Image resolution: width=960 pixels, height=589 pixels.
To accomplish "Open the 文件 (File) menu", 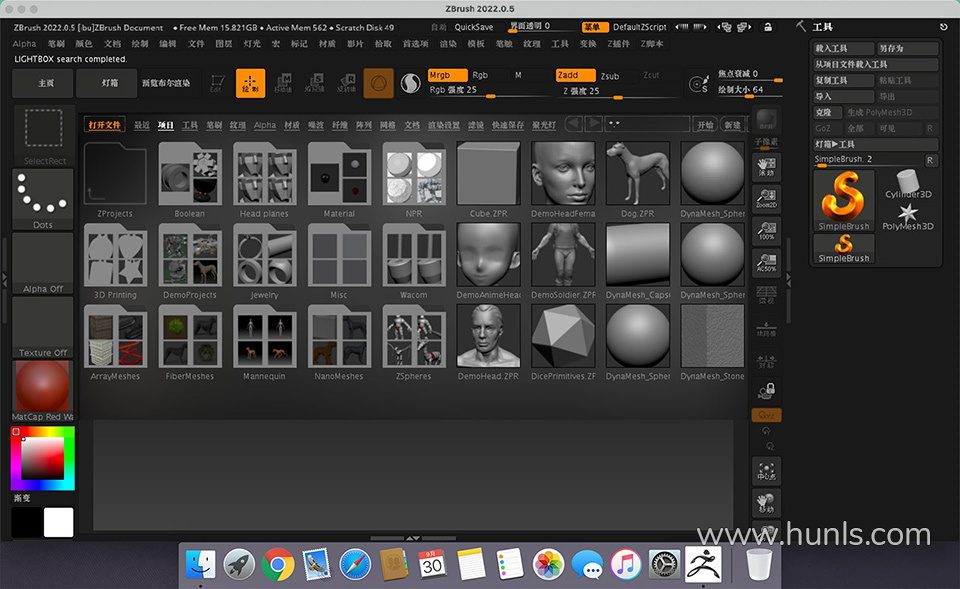I will coord(196,44).
